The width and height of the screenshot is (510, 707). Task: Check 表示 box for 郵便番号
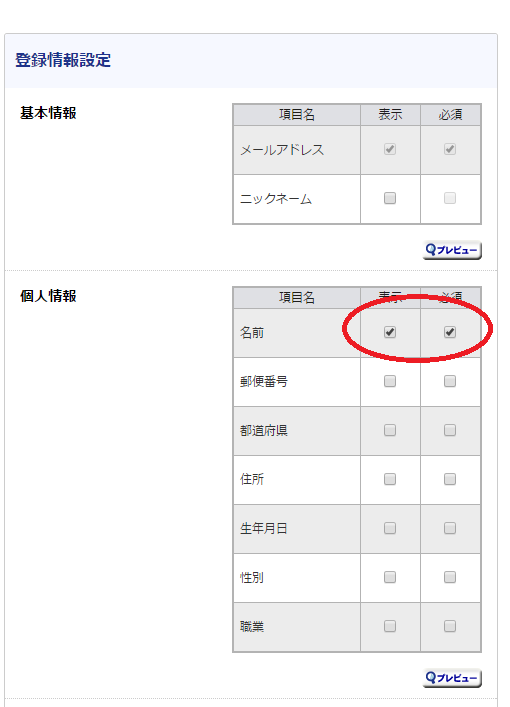[390, 381]
